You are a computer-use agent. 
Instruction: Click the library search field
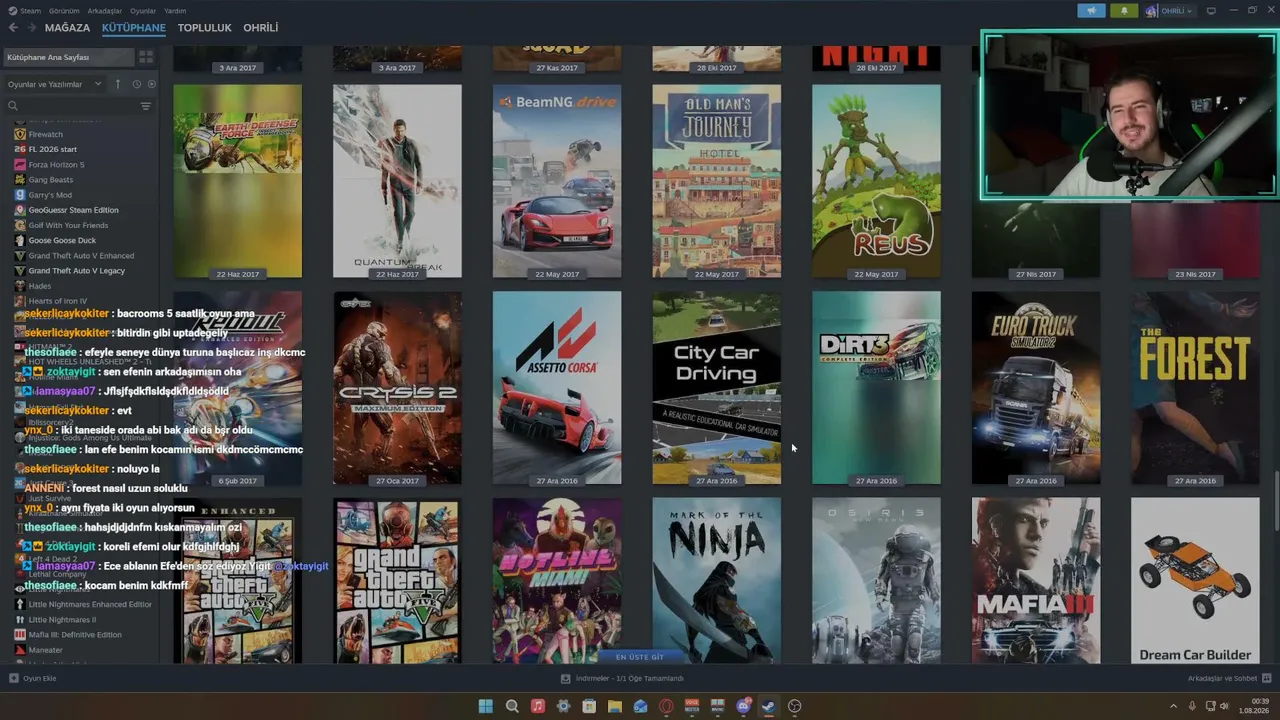(x=78, y=106)
